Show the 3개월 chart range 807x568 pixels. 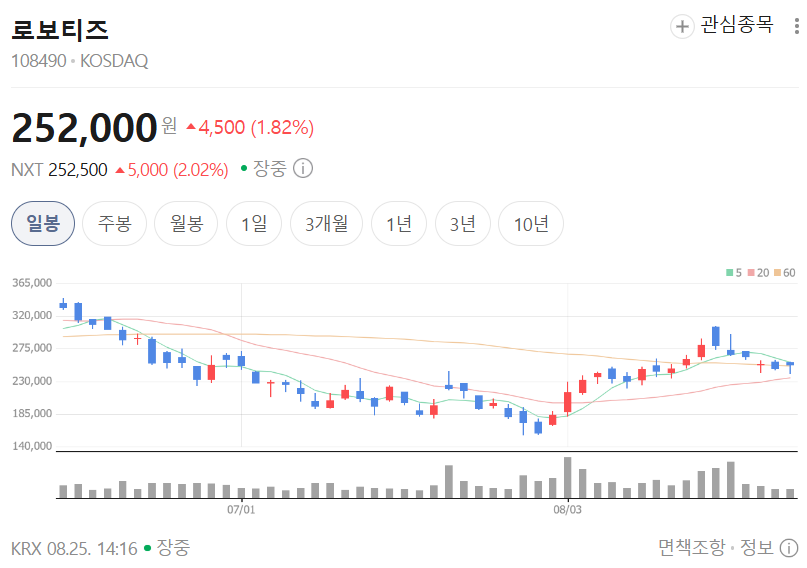(x=326, y=223)
